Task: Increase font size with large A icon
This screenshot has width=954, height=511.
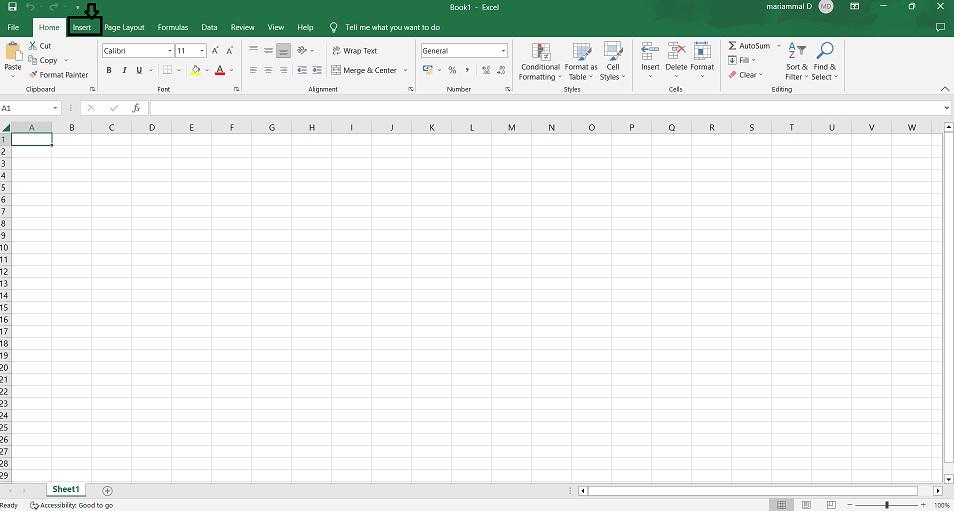Action: point(215,51)
